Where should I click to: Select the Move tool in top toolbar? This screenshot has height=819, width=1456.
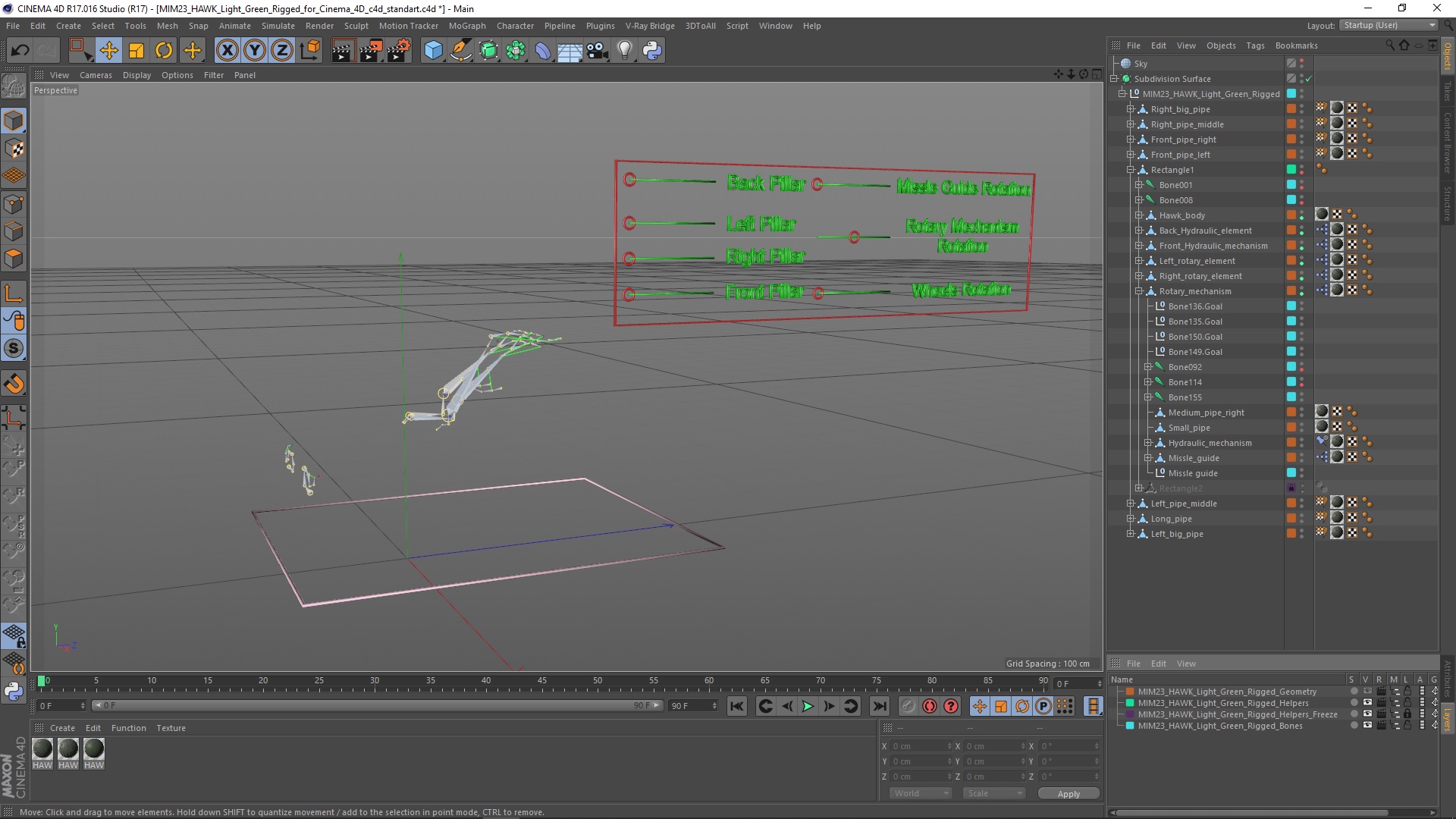point(108,51)
